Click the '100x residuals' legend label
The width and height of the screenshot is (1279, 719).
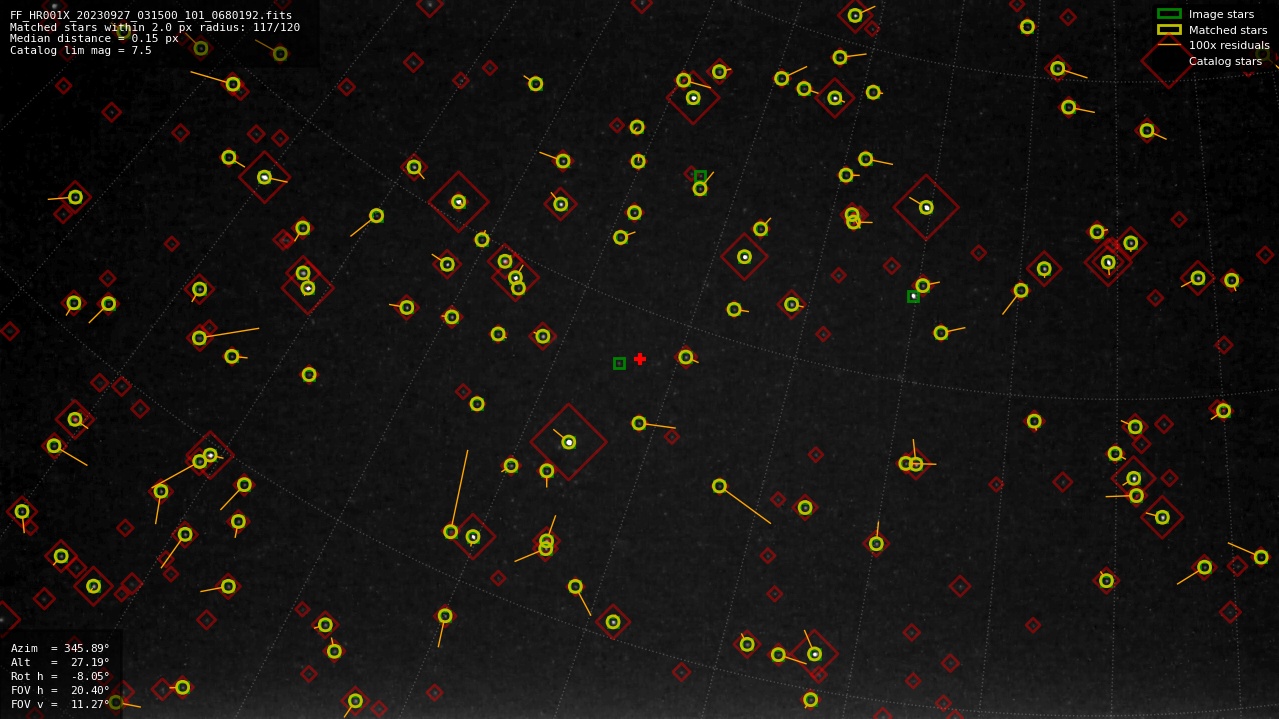1229,45
